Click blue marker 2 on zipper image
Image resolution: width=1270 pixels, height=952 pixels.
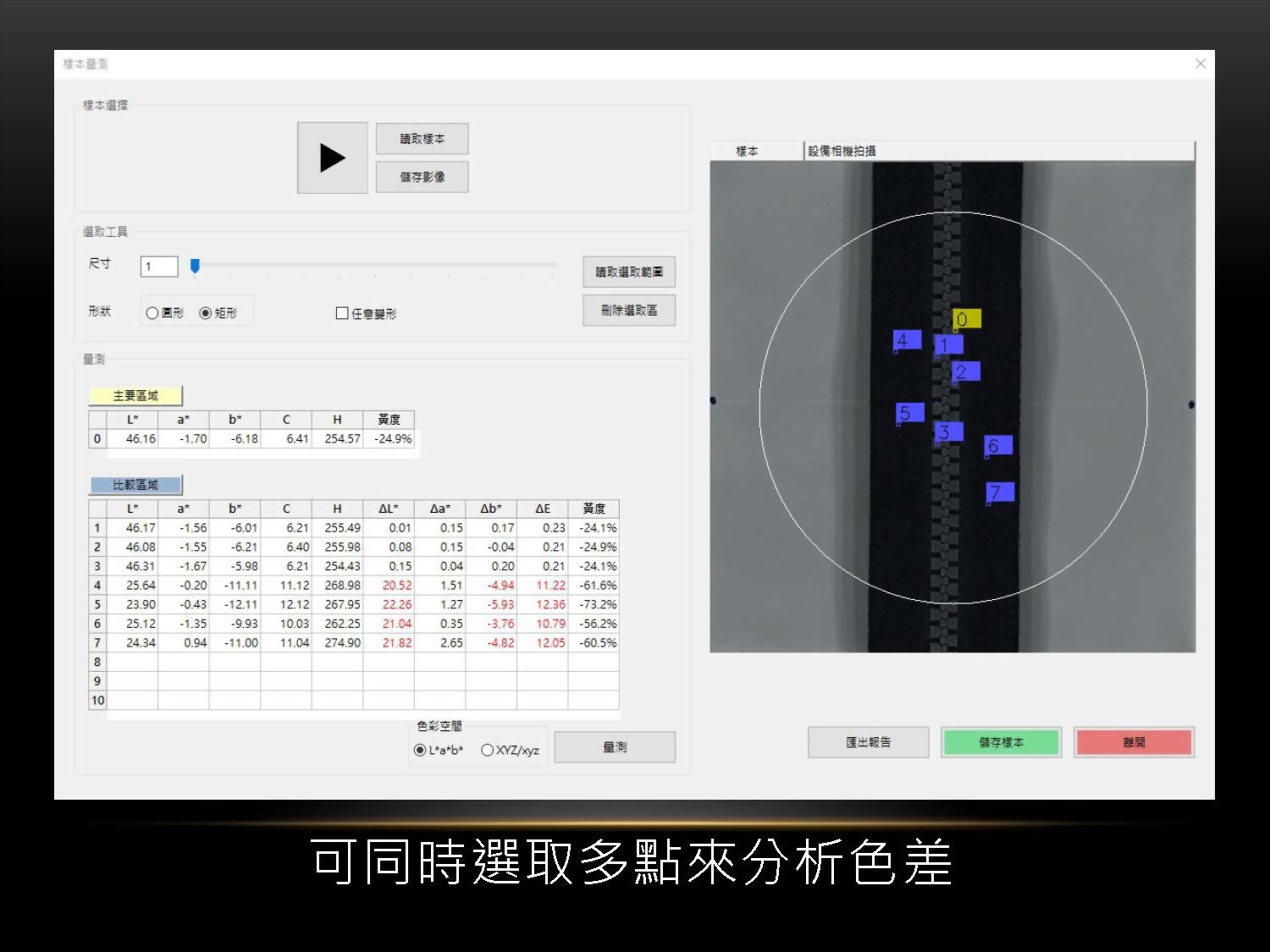tap(965, 371)
